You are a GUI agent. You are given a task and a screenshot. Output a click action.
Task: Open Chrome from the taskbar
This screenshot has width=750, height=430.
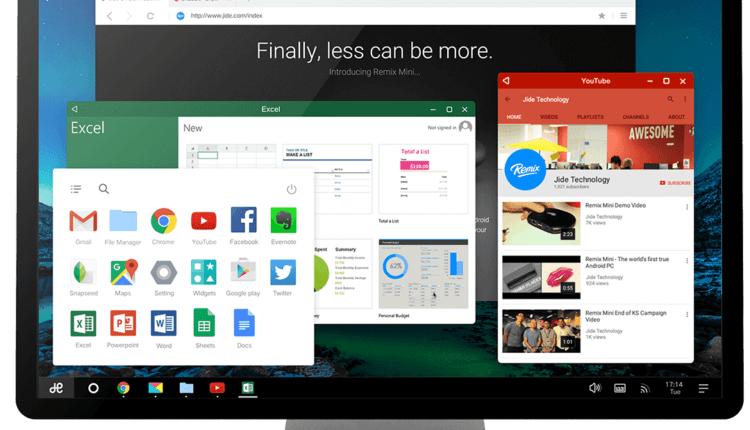click(123, 388)
